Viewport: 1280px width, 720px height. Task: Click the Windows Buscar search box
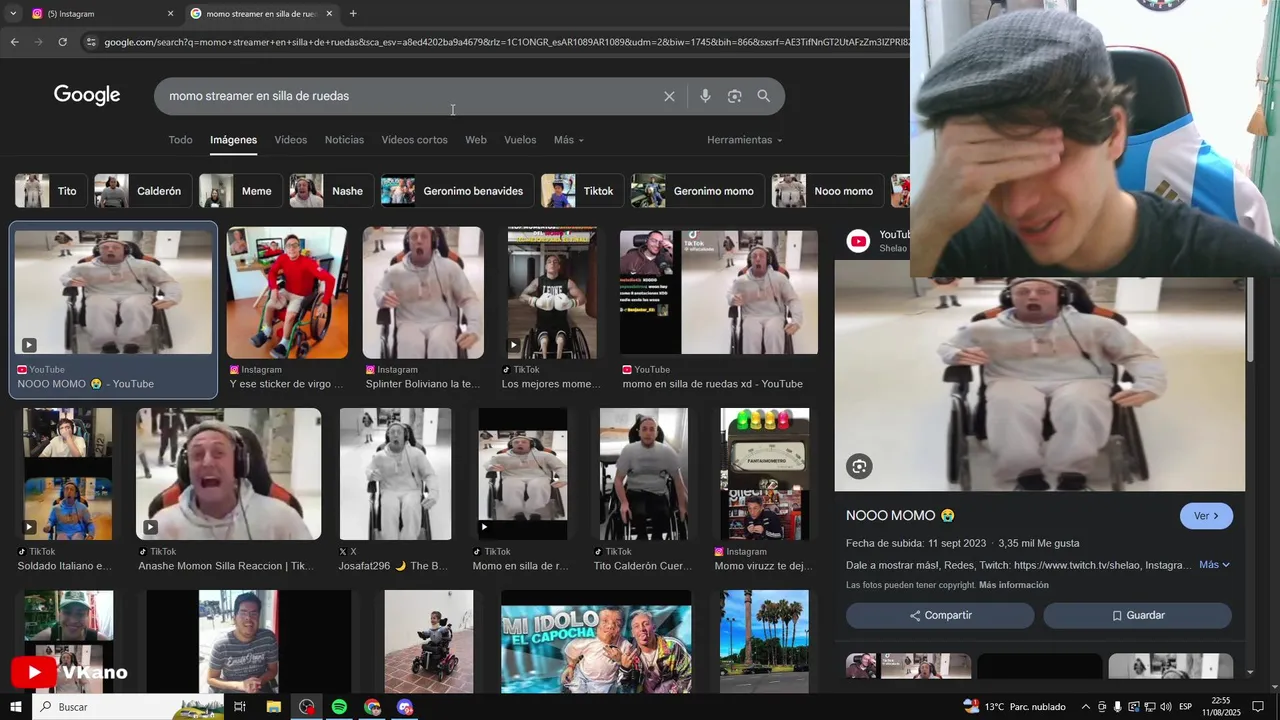coord(128,707)
